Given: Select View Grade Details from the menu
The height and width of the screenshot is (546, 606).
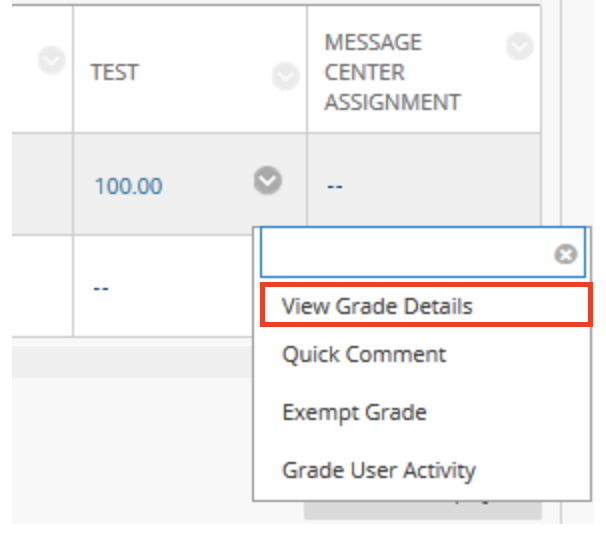Looking at the screenshot, I should [x=377, y=306].
